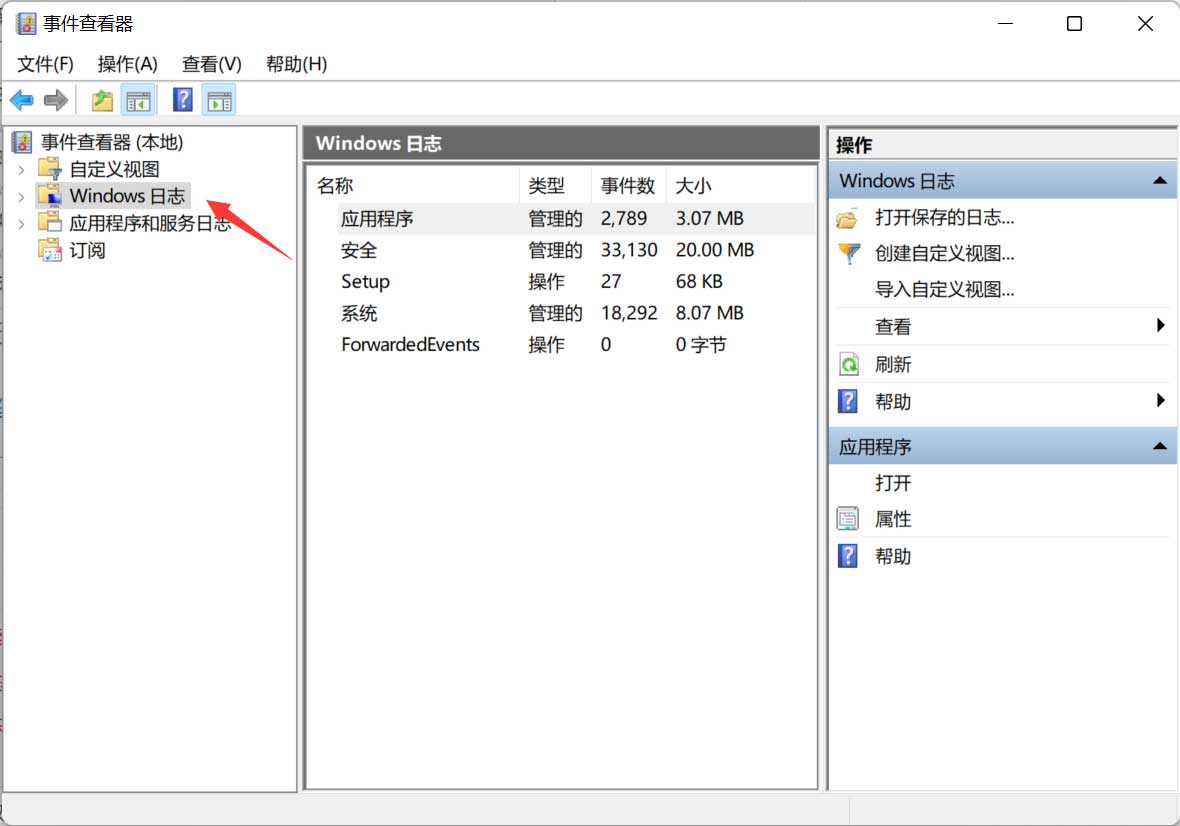
Task: Click the 属性 properties icon under 应用程序
Action: click(x=848, y=518)
